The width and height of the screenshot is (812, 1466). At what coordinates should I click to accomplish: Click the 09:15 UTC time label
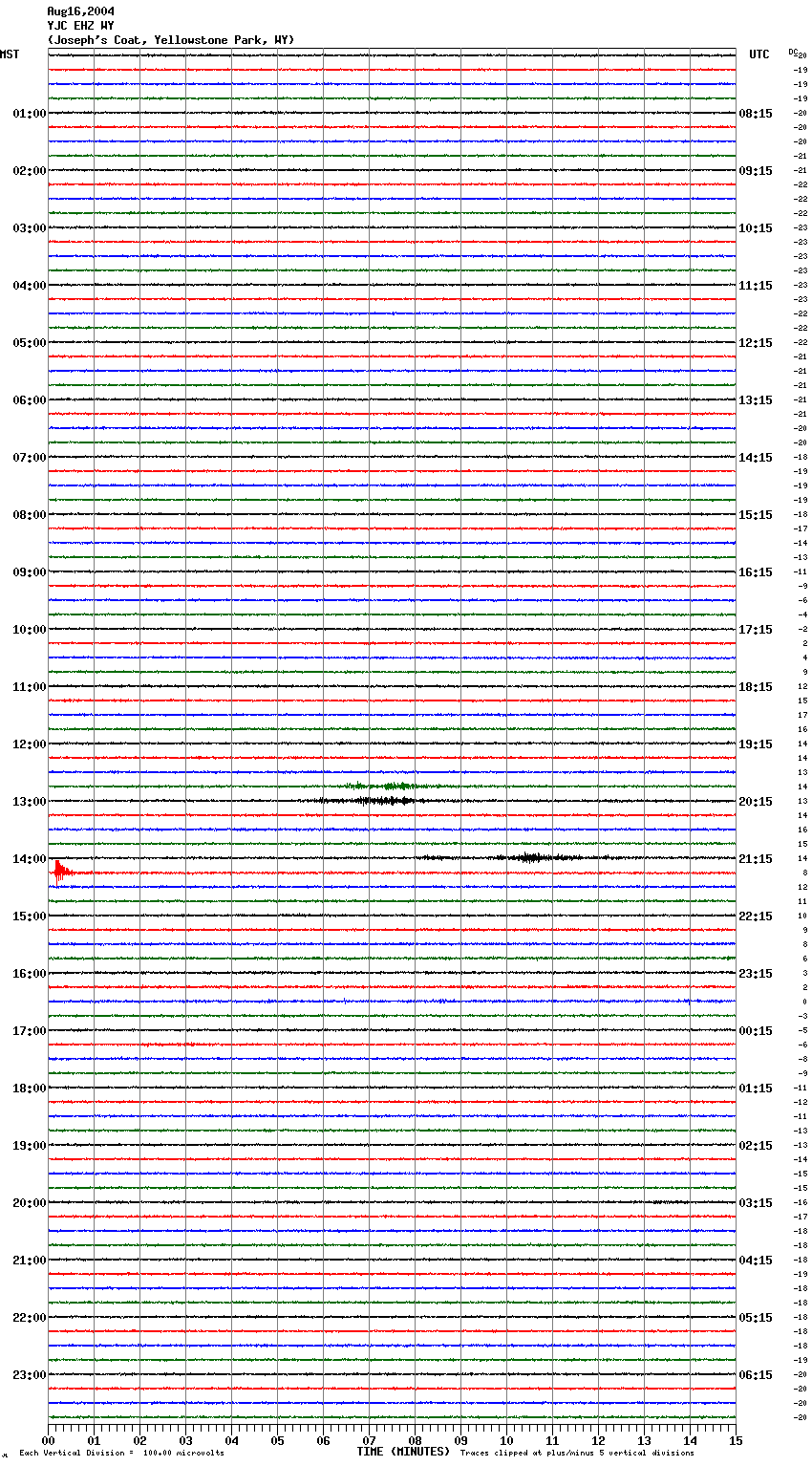click(x=756, y=171)
